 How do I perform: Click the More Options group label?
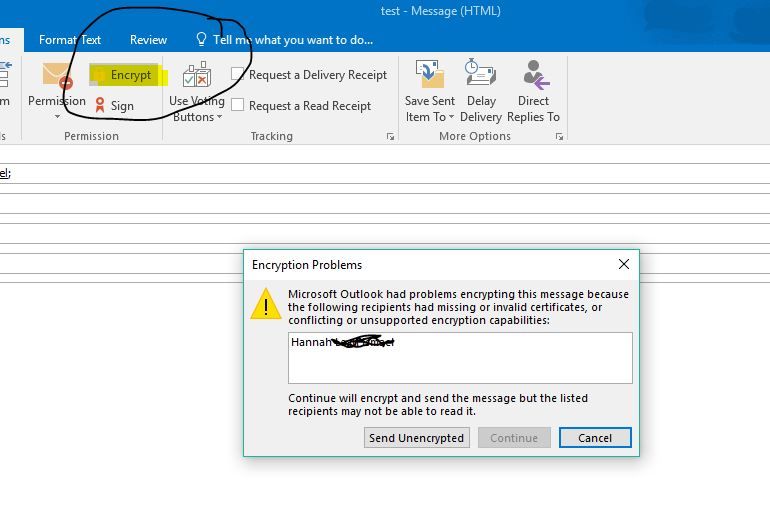point(475,136)
